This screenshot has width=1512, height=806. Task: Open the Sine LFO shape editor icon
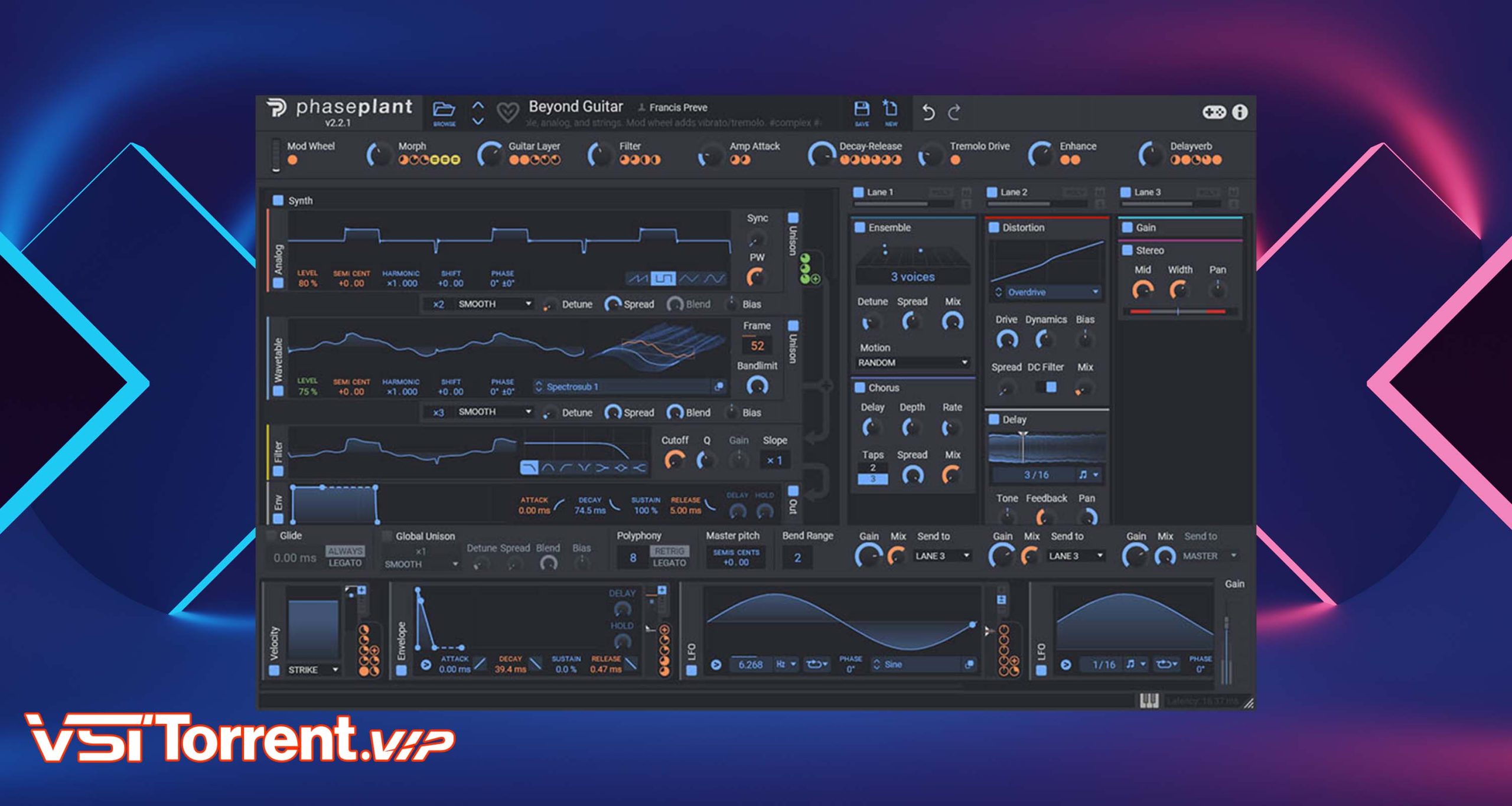(x=969, y=664)
